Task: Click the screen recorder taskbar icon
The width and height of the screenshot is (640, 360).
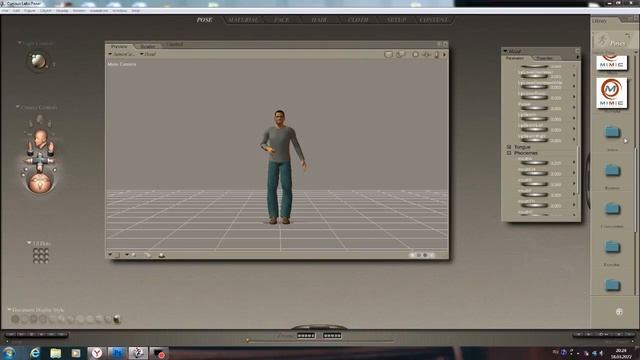Action: (x=158, y=353)
